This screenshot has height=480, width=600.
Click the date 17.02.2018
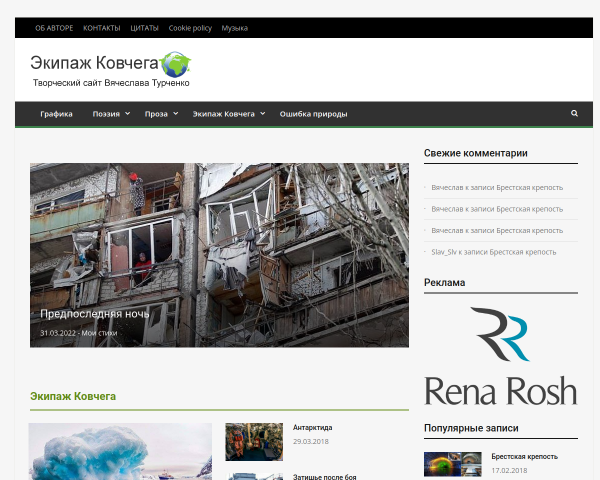click(x=509, y=470)
